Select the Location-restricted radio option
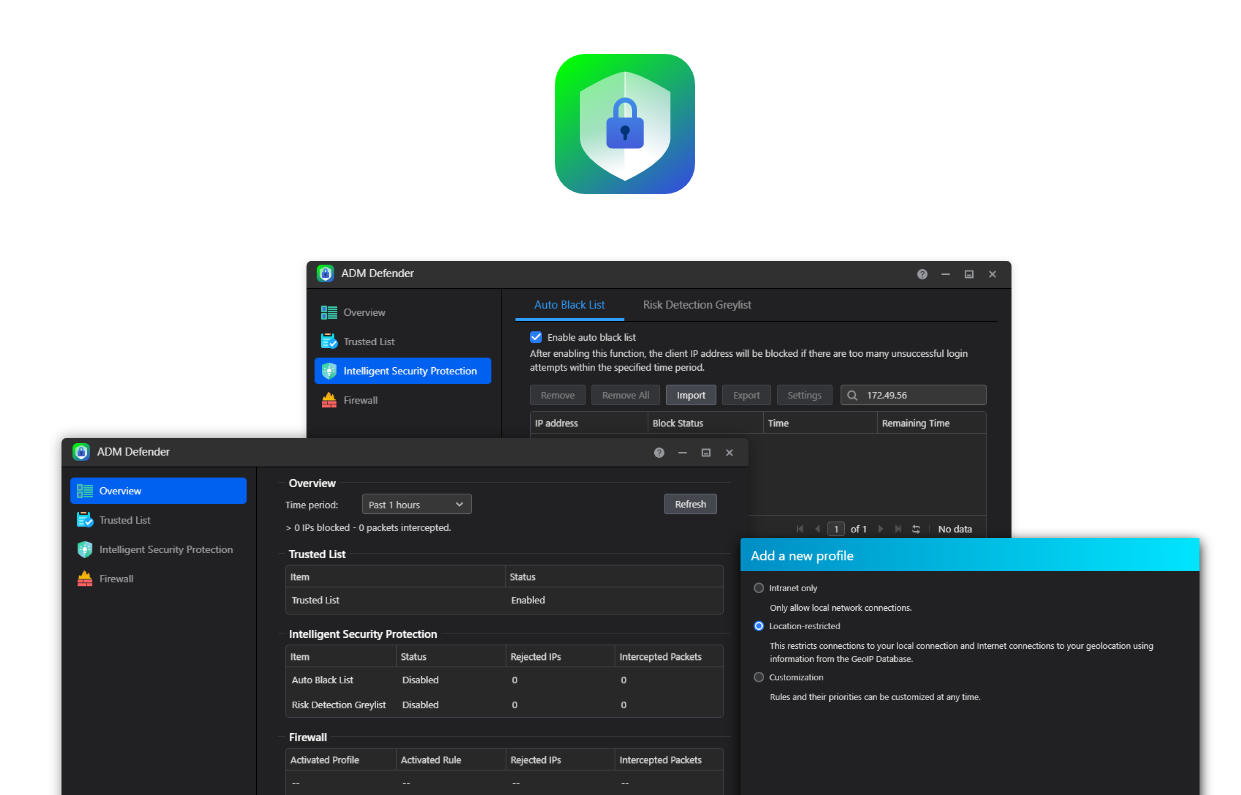Screen dimensions: 1241x795 (x=759, y=626)
